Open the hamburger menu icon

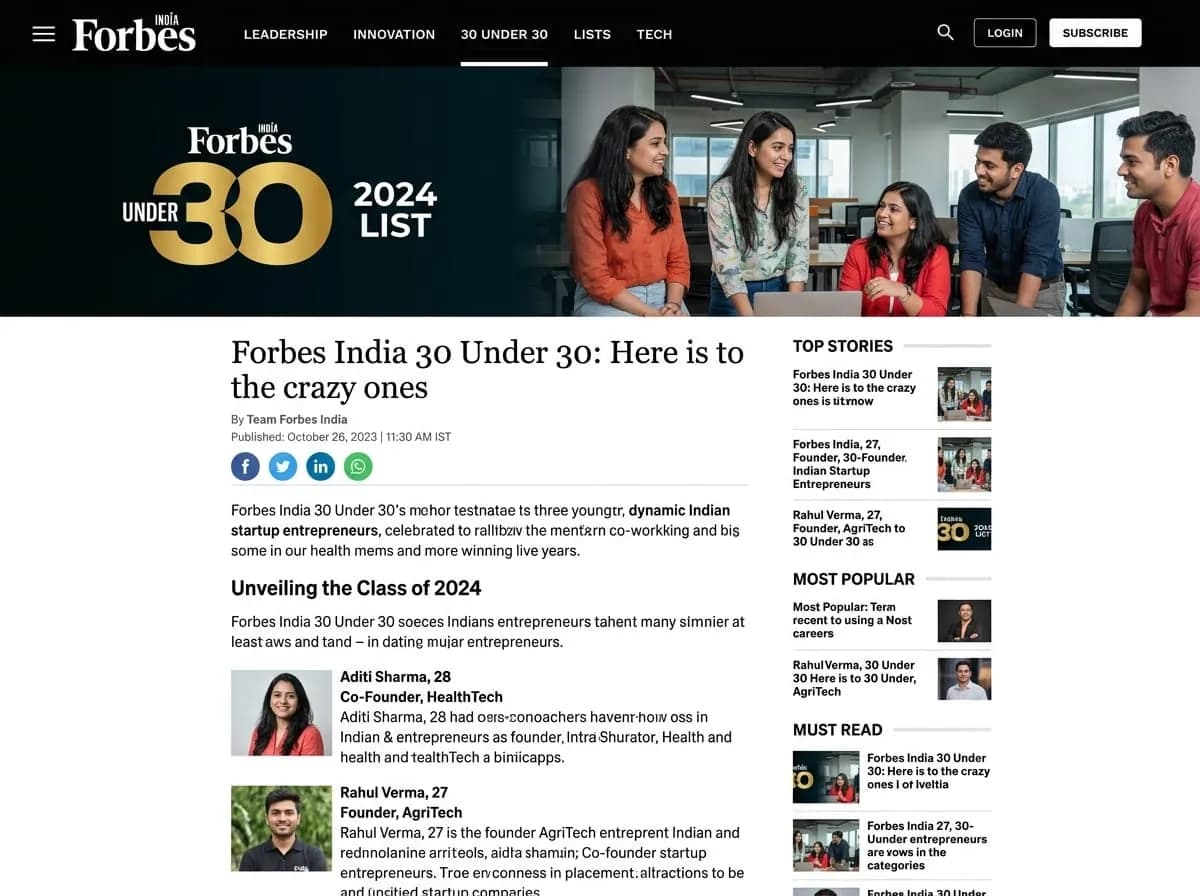(43, 34)
